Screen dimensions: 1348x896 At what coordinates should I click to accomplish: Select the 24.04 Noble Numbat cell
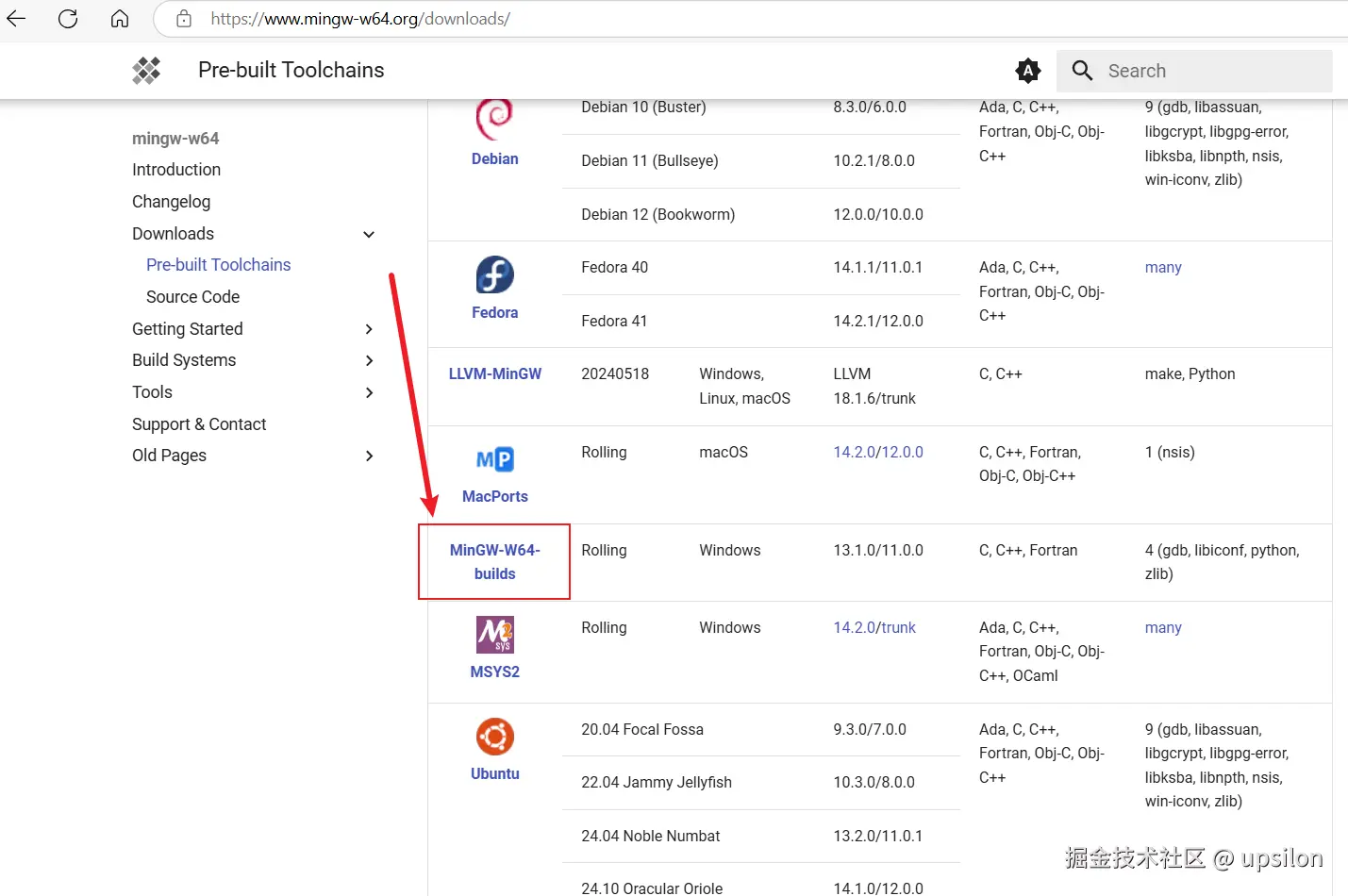(651, 837)
